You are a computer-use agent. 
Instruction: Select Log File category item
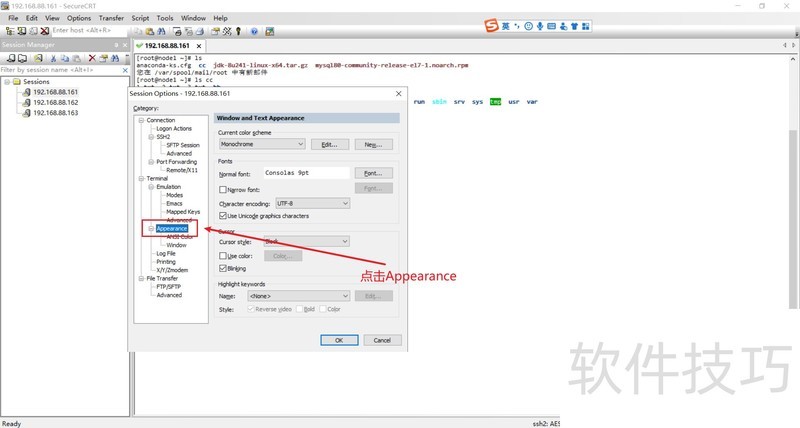coord(166,254)
